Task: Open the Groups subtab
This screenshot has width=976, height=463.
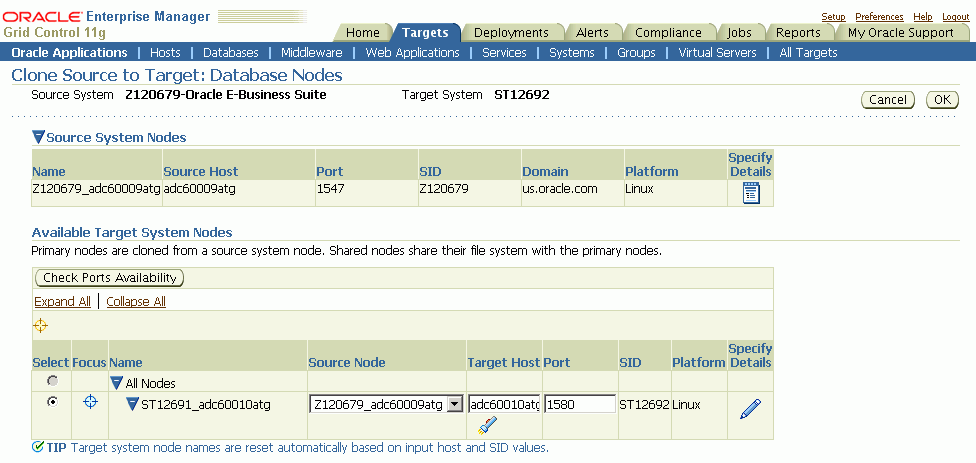Action: 636,53
